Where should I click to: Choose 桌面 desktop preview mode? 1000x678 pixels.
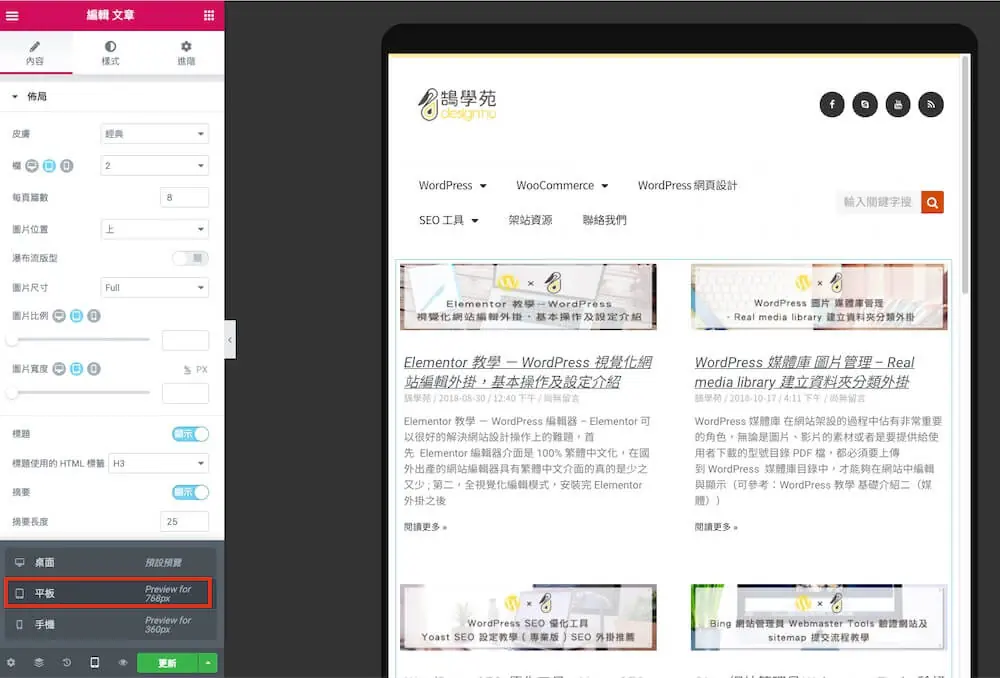(109, 562)
